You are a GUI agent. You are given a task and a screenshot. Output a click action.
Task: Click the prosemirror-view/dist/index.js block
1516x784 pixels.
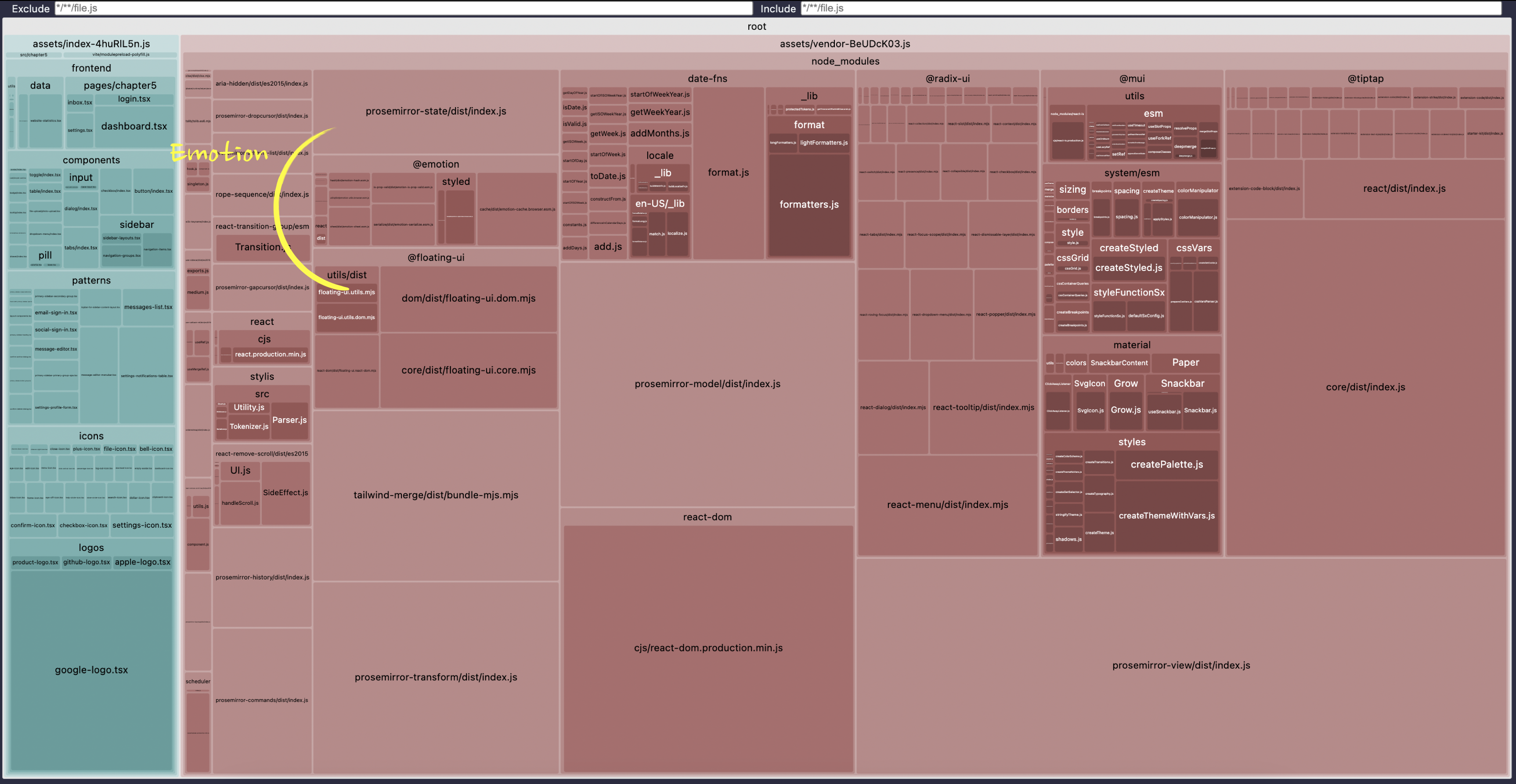[x=1180, y=665]
